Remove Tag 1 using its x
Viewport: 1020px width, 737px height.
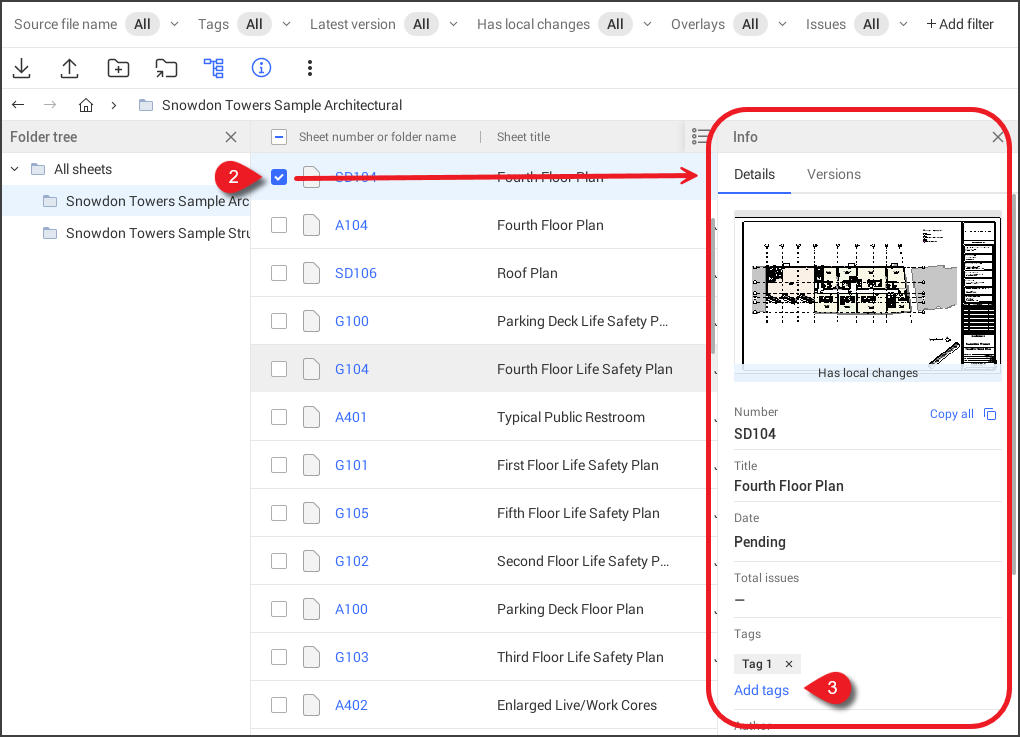click(x=788, y=664)
